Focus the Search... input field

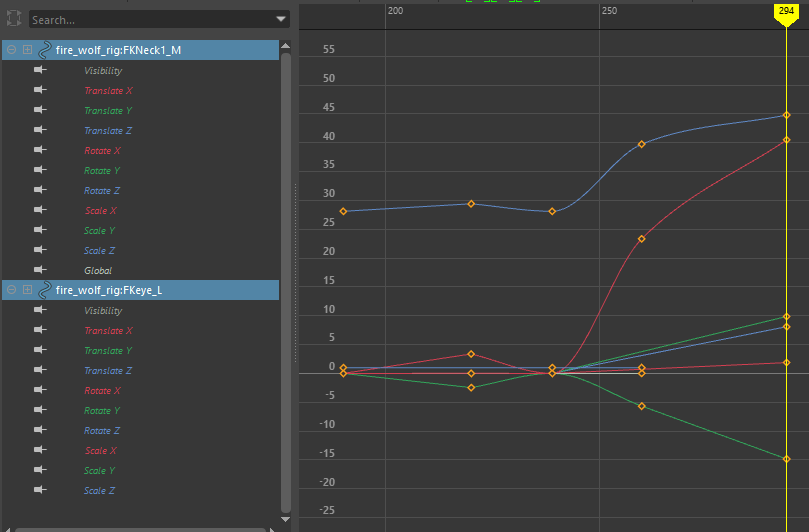tap(152, 20)
